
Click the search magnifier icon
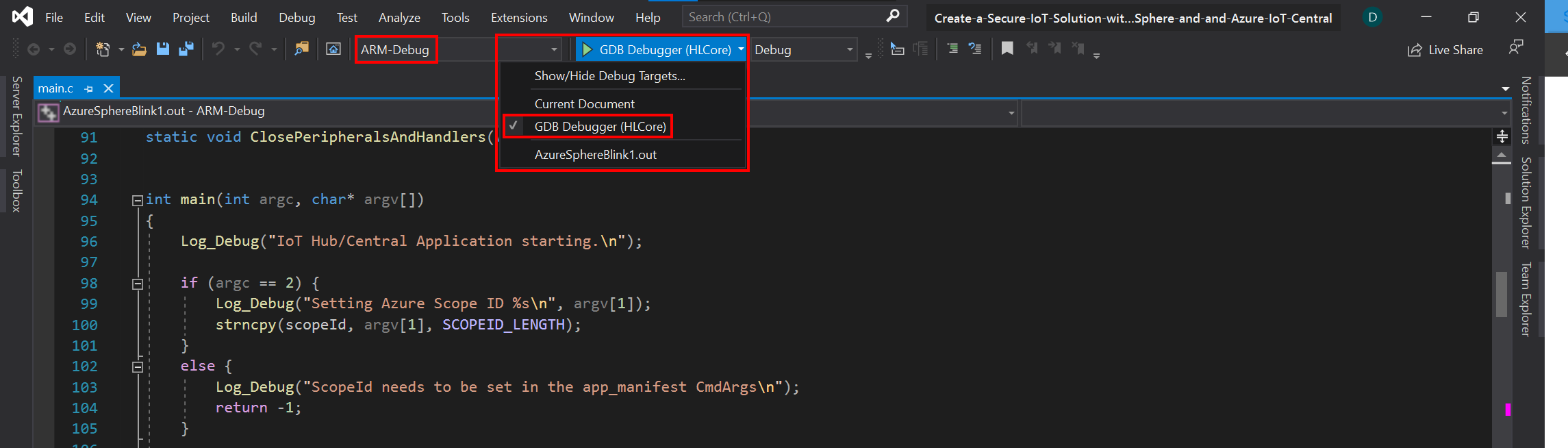pyautogui.click(x=893, y=16)
